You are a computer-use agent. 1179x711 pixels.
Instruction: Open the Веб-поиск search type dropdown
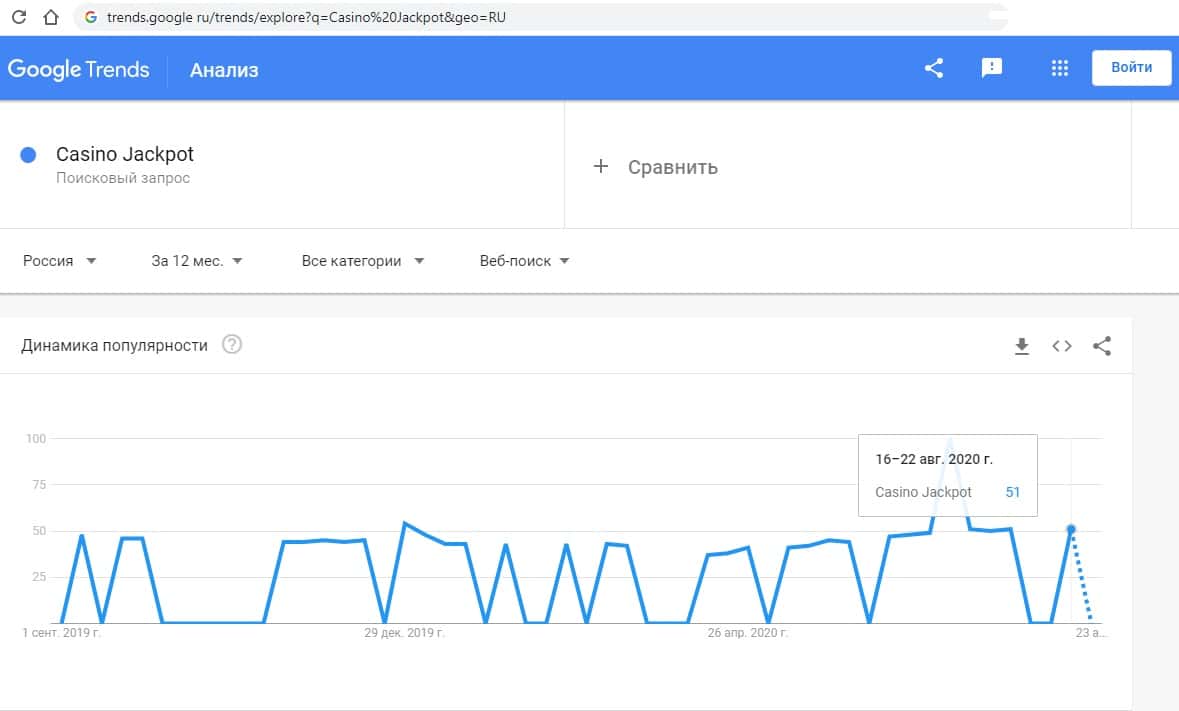524,261
